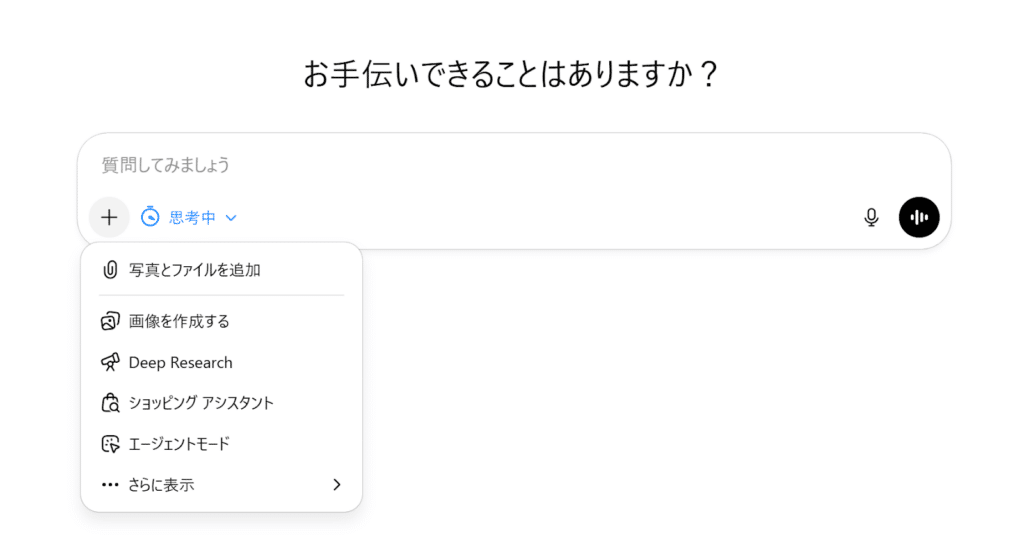Select the Deep Research menu label
This screenshot has width=1024, height=542.
coord(181,362)
